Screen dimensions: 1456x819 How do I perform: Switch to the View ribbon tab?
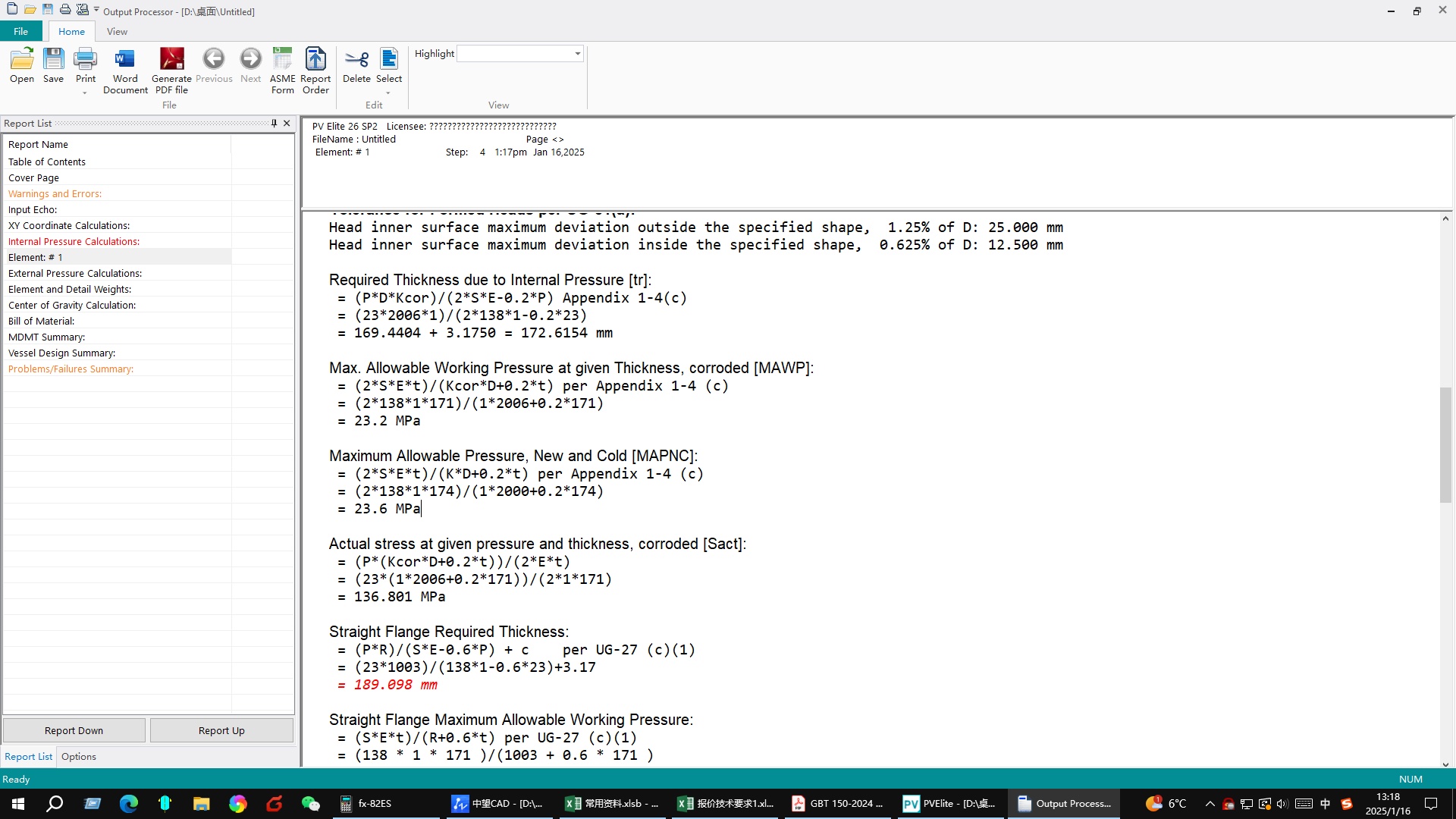(117, 31)
